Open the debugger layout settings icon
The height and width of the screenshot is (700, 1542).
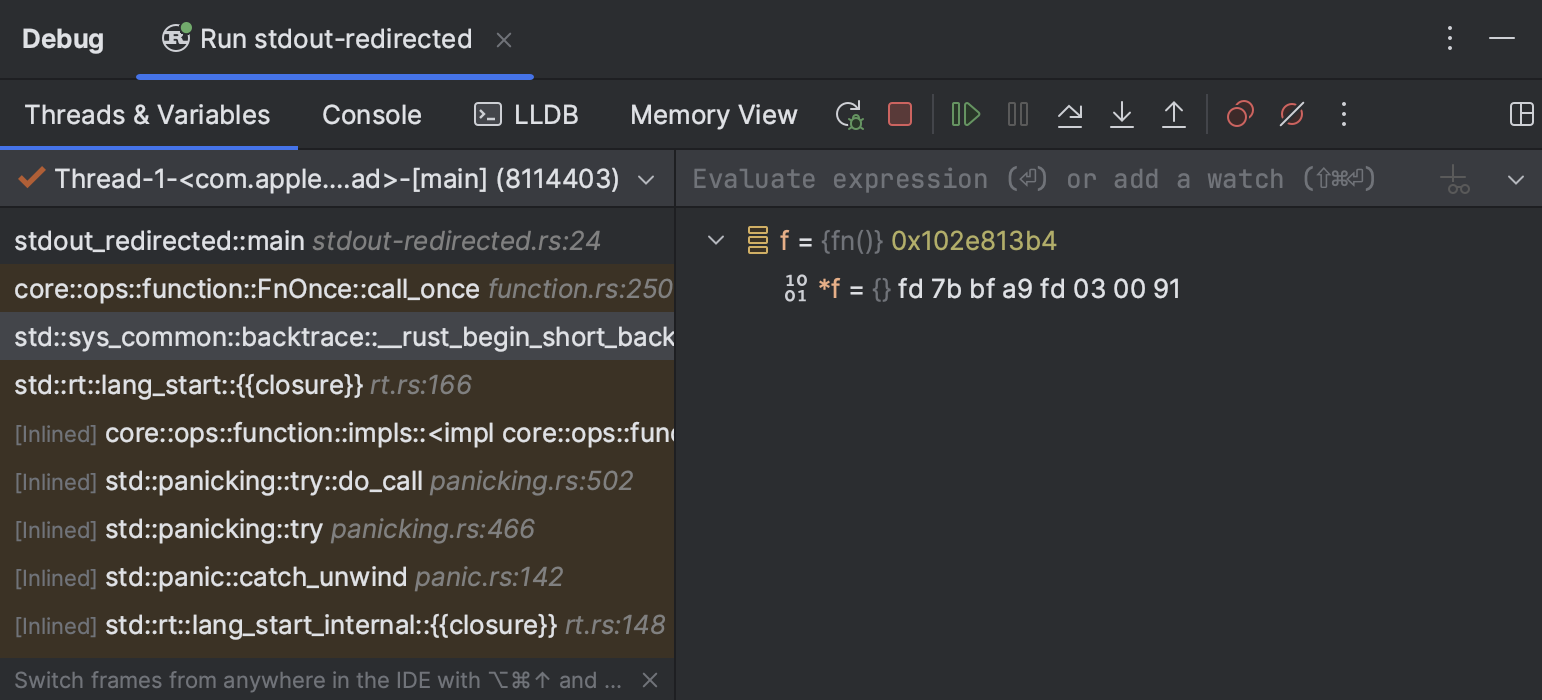point(1522,114)
